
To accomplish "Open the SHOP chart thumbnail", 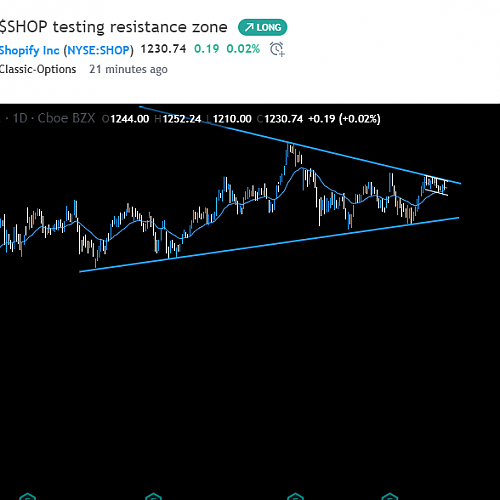I will point(250,302).
